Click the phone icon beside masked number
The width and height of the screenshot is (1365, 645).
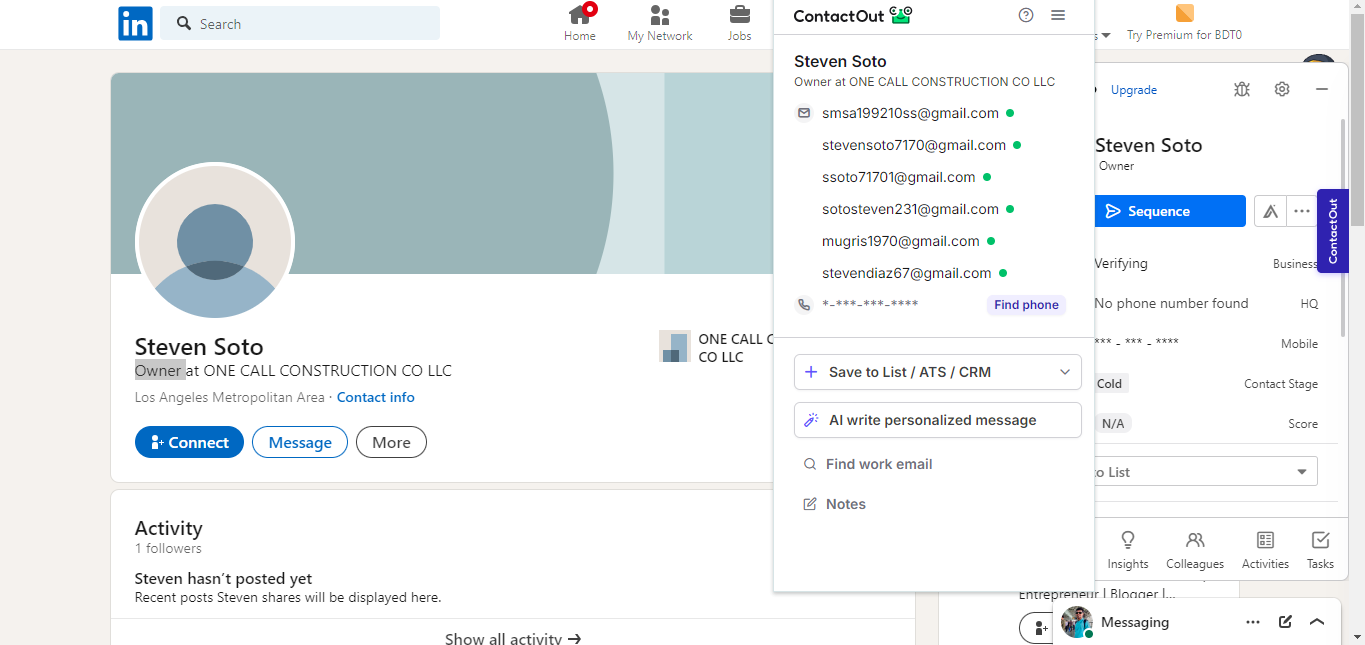(x=804, y=305)
